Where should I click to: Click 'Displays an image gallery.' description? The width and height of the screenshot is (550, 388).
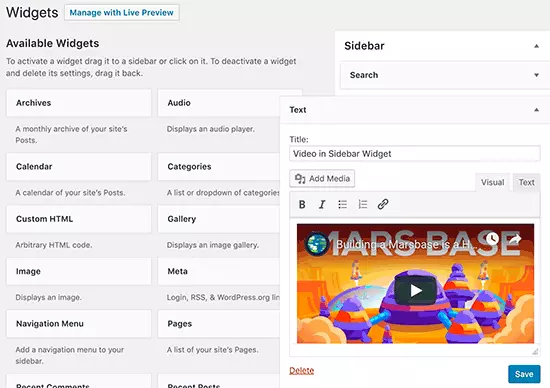tap(213, 245)
